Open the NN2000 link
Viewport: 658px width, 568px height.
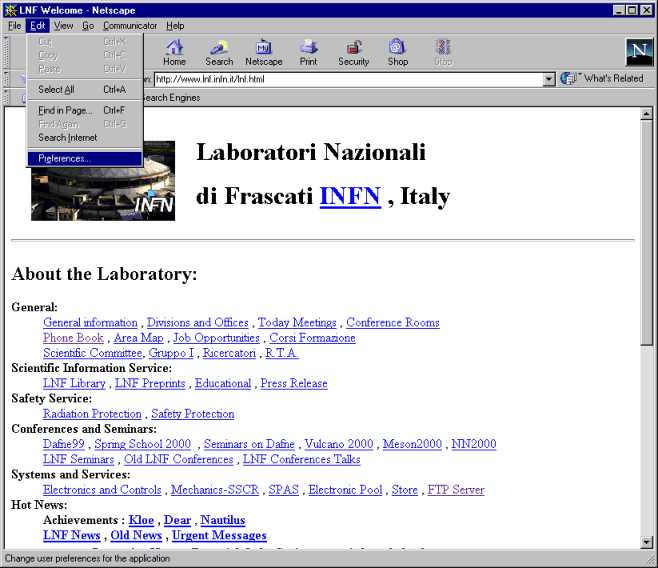[x=474, y=444]
